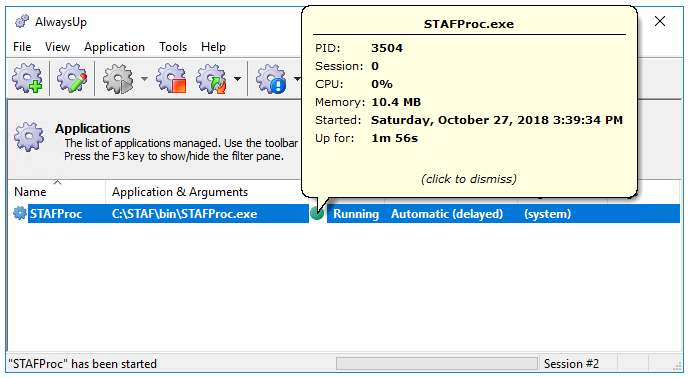
Task: Click the green status circle for STAFProc
Action: [317, 213]
